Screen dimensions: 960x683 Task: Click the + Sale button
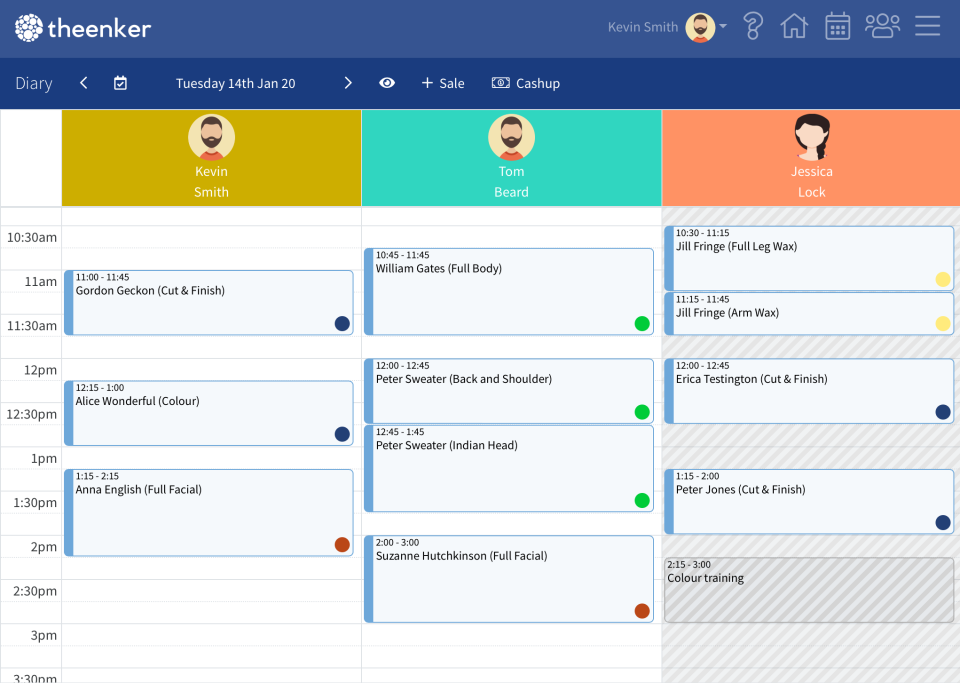tap(443, 83)
